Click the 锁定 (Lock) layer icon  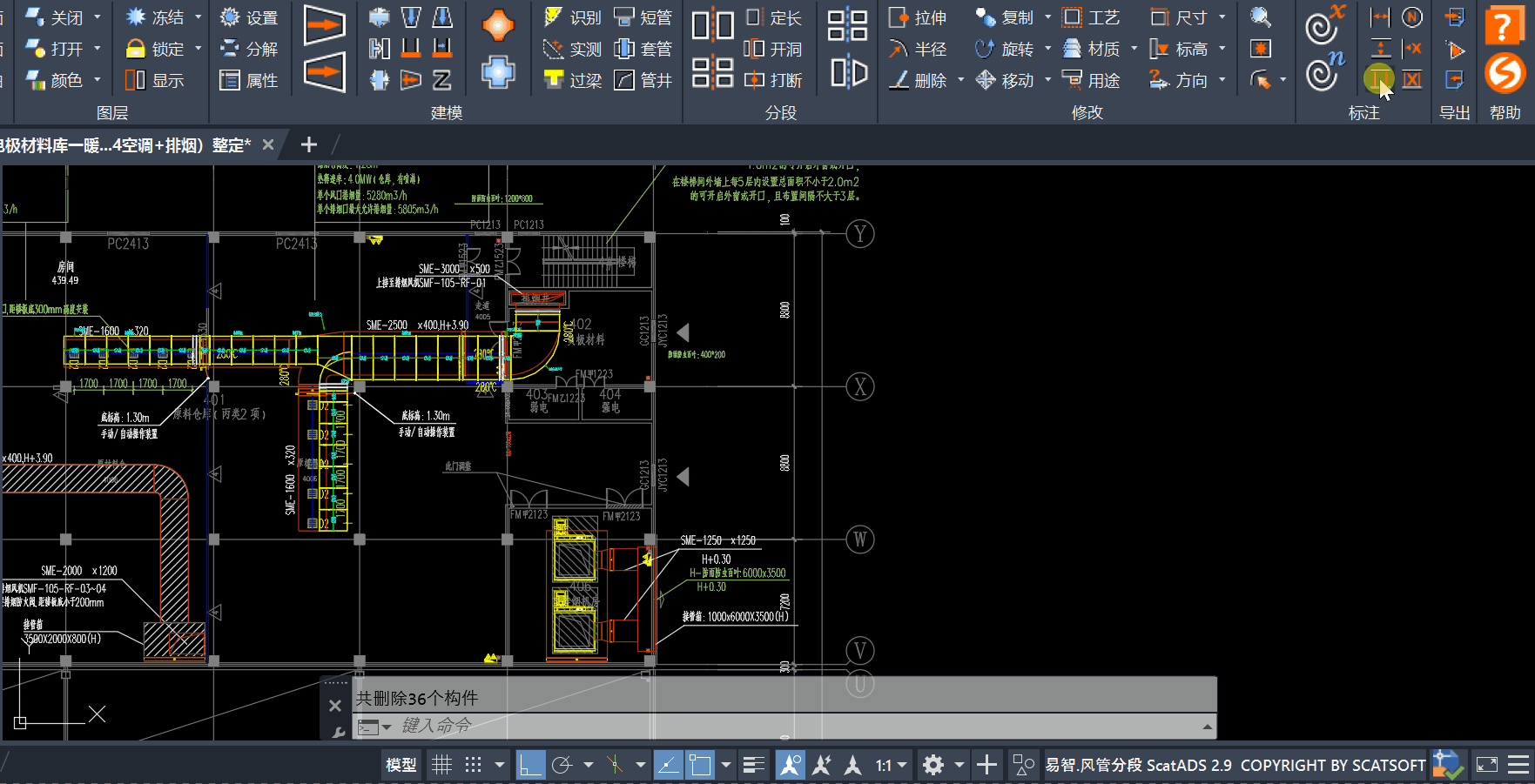(x=135, y=49)
